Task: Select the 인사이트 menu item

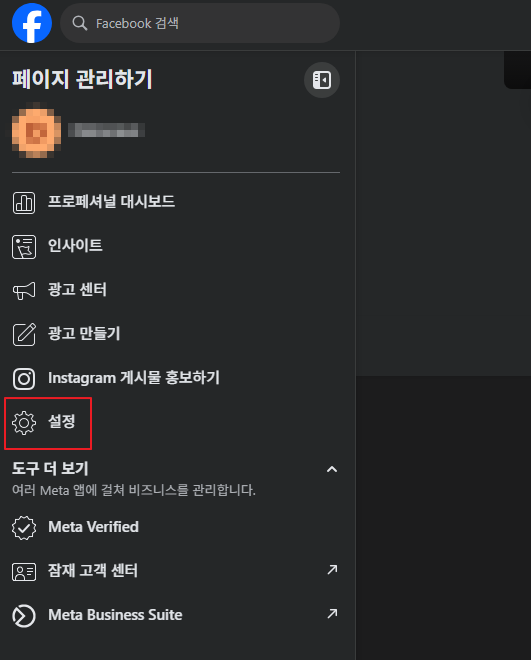Action: [176, 247]
